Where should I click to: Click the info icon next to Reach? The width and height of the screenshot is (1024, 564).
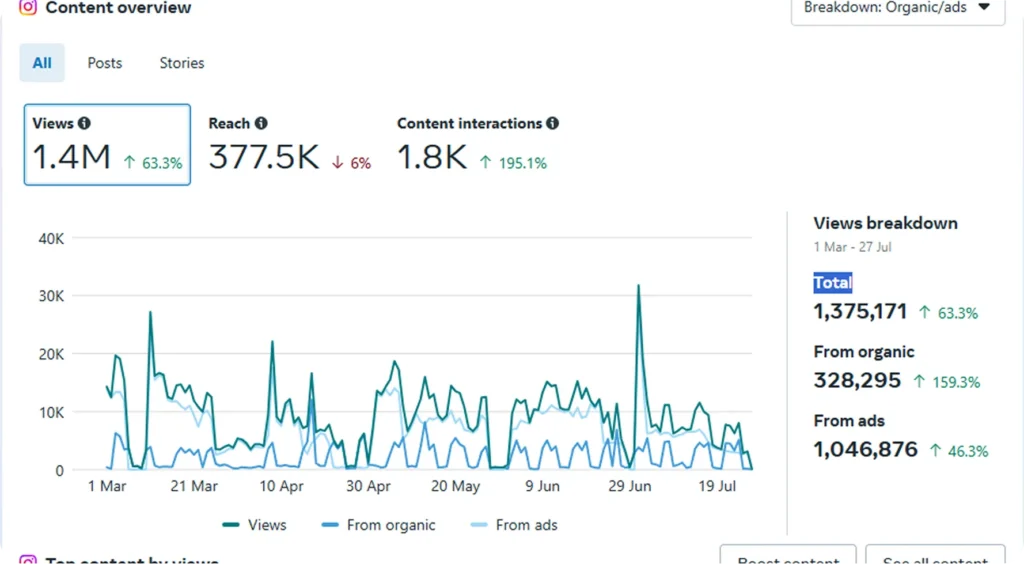point(261,123)
